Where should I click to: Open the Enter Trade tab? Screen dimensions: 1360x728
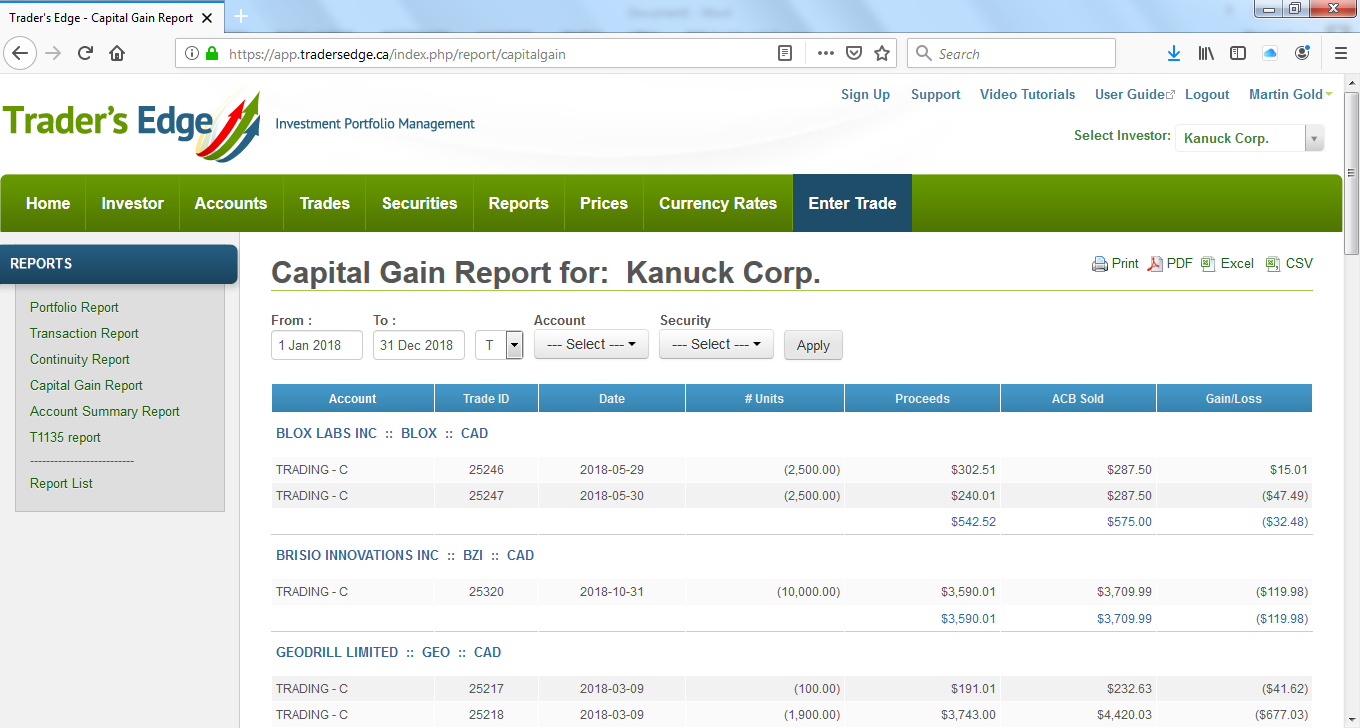[x=852, y=204]
